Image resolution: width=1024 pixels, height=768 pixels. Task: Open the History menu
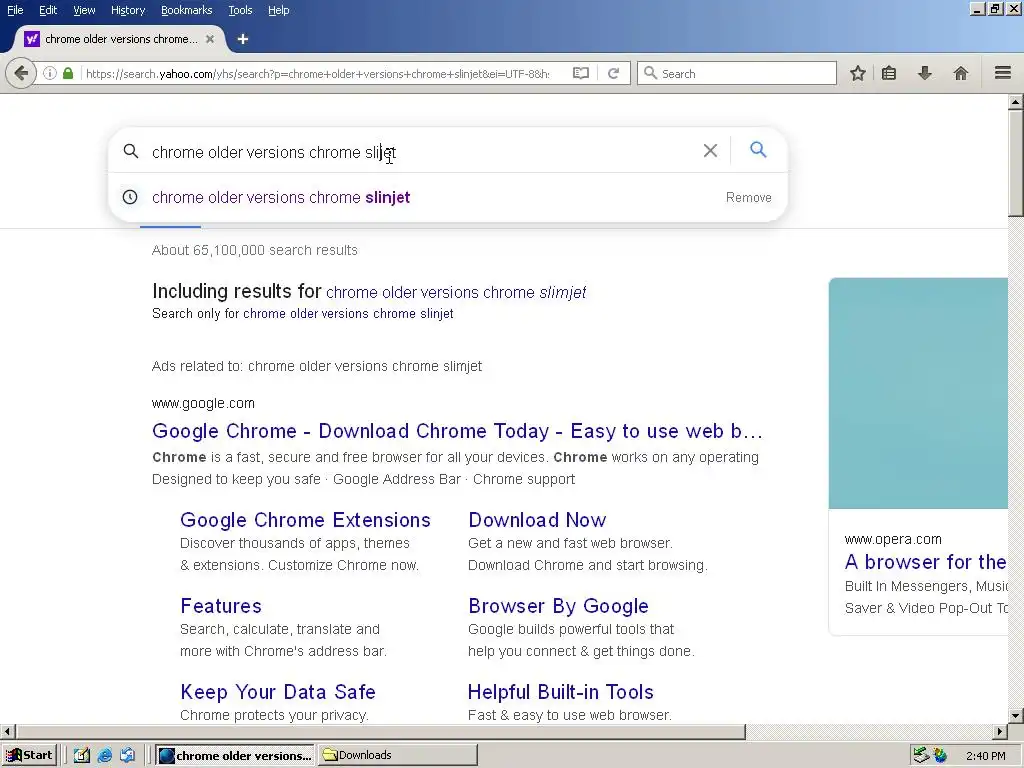[x=127, y=10]
